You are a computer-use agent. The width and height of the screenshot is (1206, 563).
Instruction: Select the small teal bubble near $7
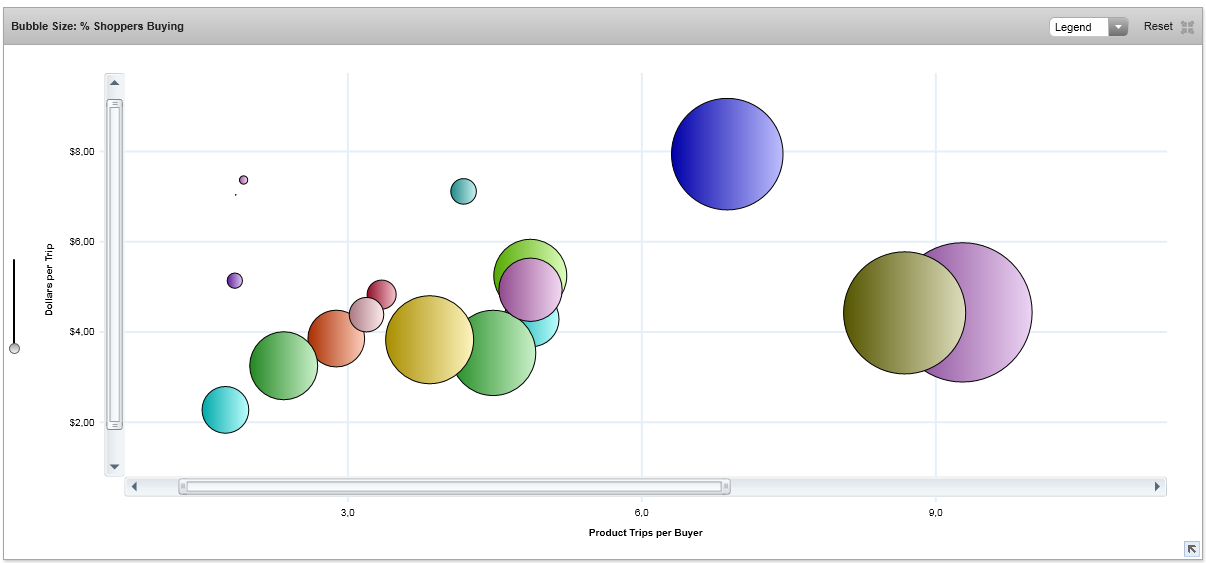(463, 191)
